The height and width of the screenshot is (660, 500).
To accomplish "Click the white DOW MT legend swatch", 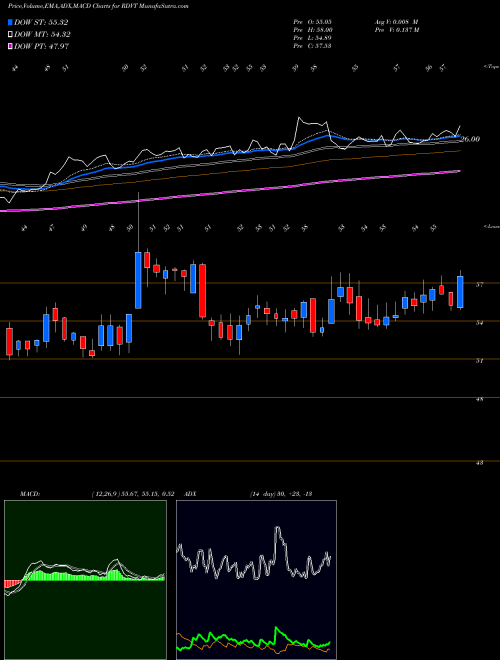I will point(11,35).
